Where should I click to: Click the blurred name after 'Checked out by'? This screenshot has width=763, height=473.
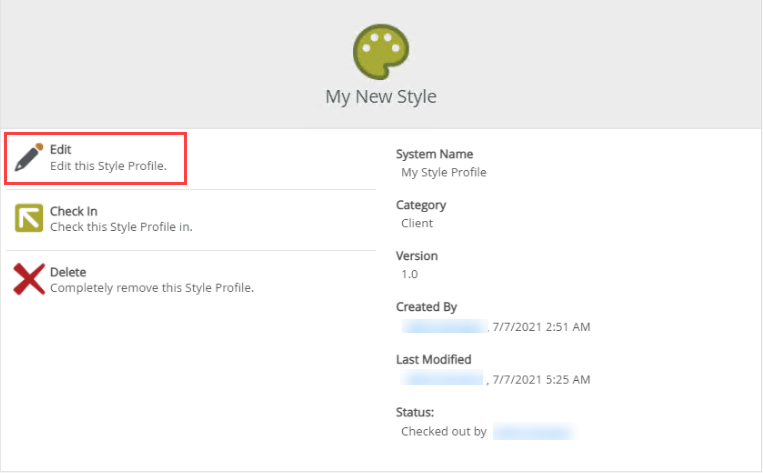tap(532, 432)
